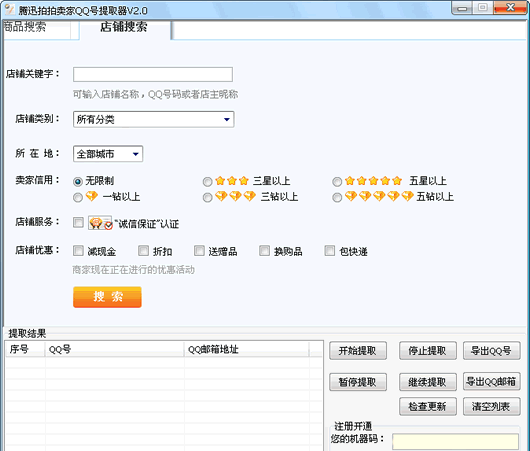
Task: Select the 五星以上 radio button
Action: point(337,182)
